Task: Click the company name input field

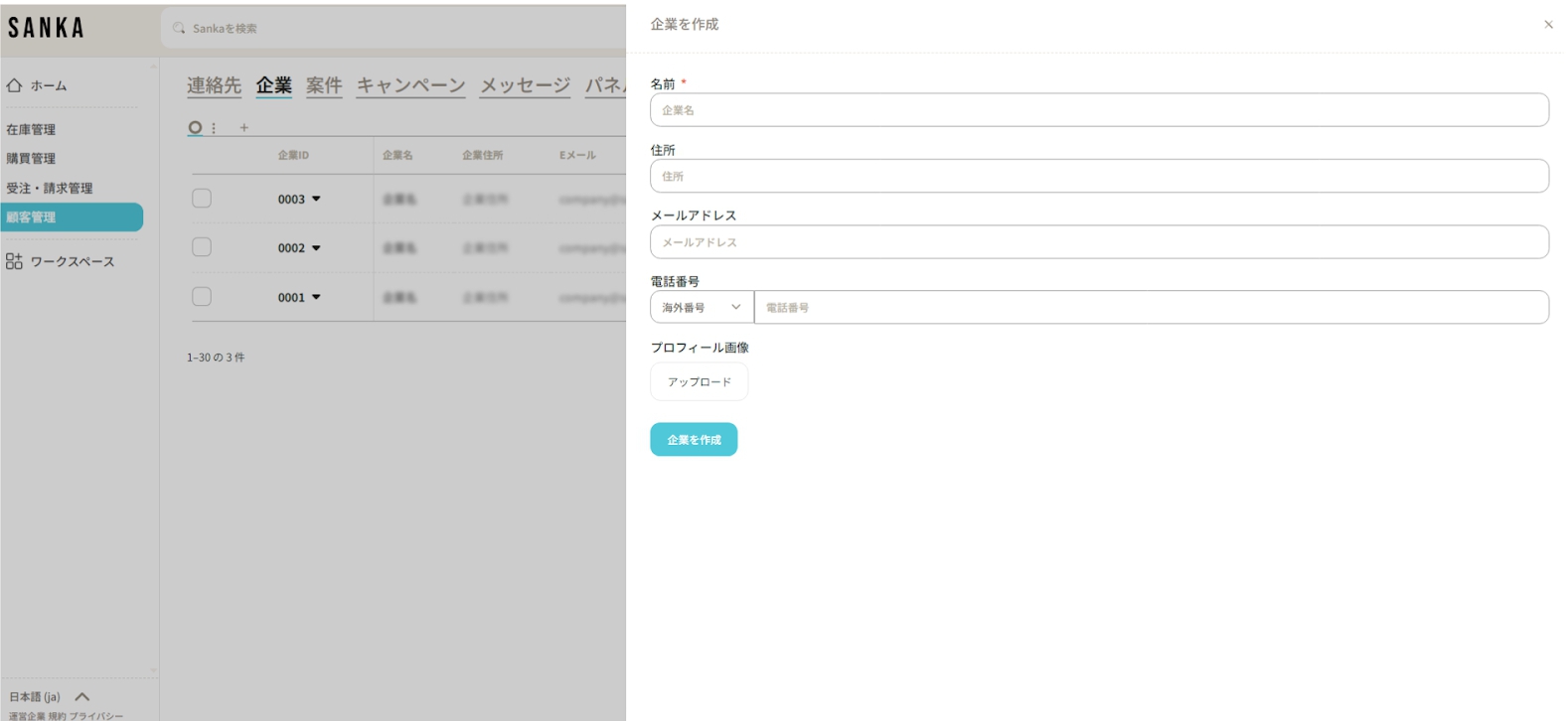Action: (x=1098, y=110)
